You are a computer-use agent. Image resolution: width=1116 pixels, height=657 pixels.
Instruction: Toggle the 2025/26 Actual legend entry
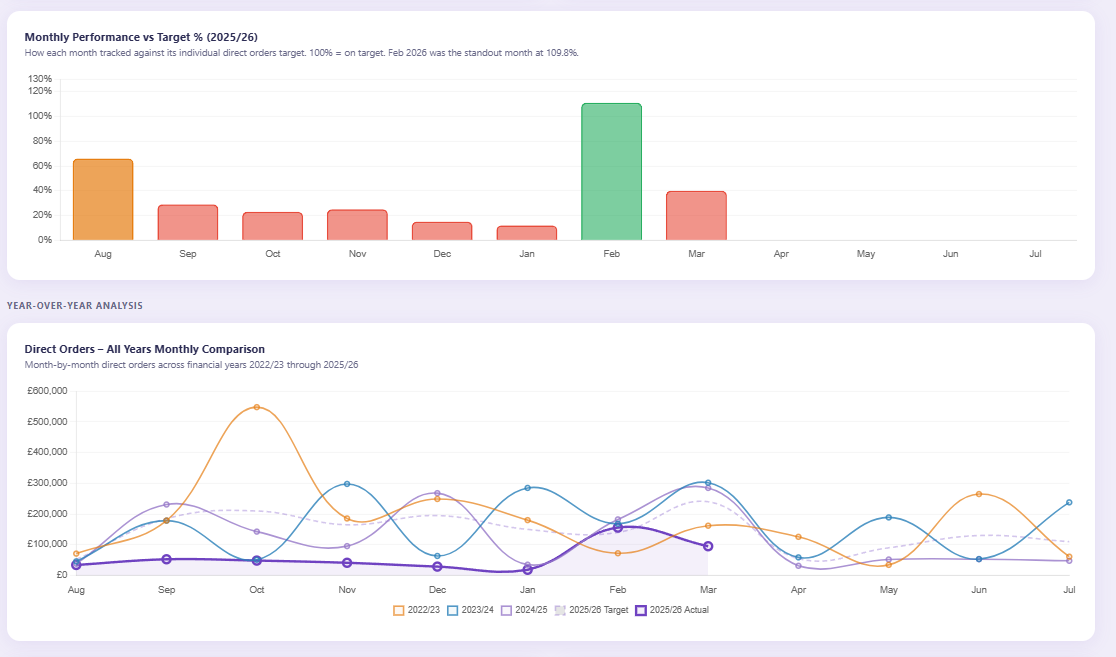tap(678, 609)
